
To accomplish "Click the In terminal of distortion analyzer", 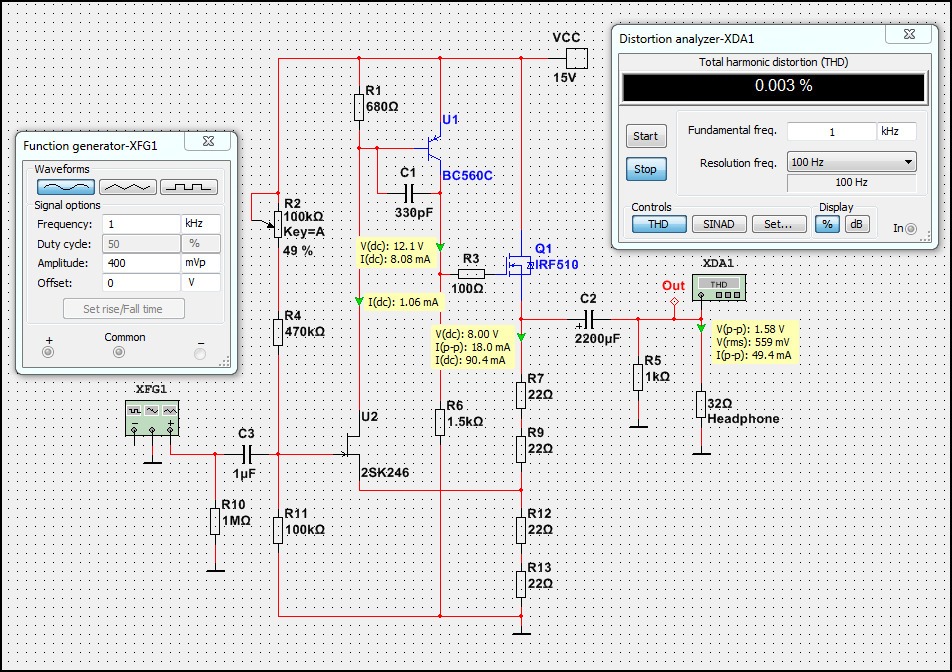I will [911, 229].
